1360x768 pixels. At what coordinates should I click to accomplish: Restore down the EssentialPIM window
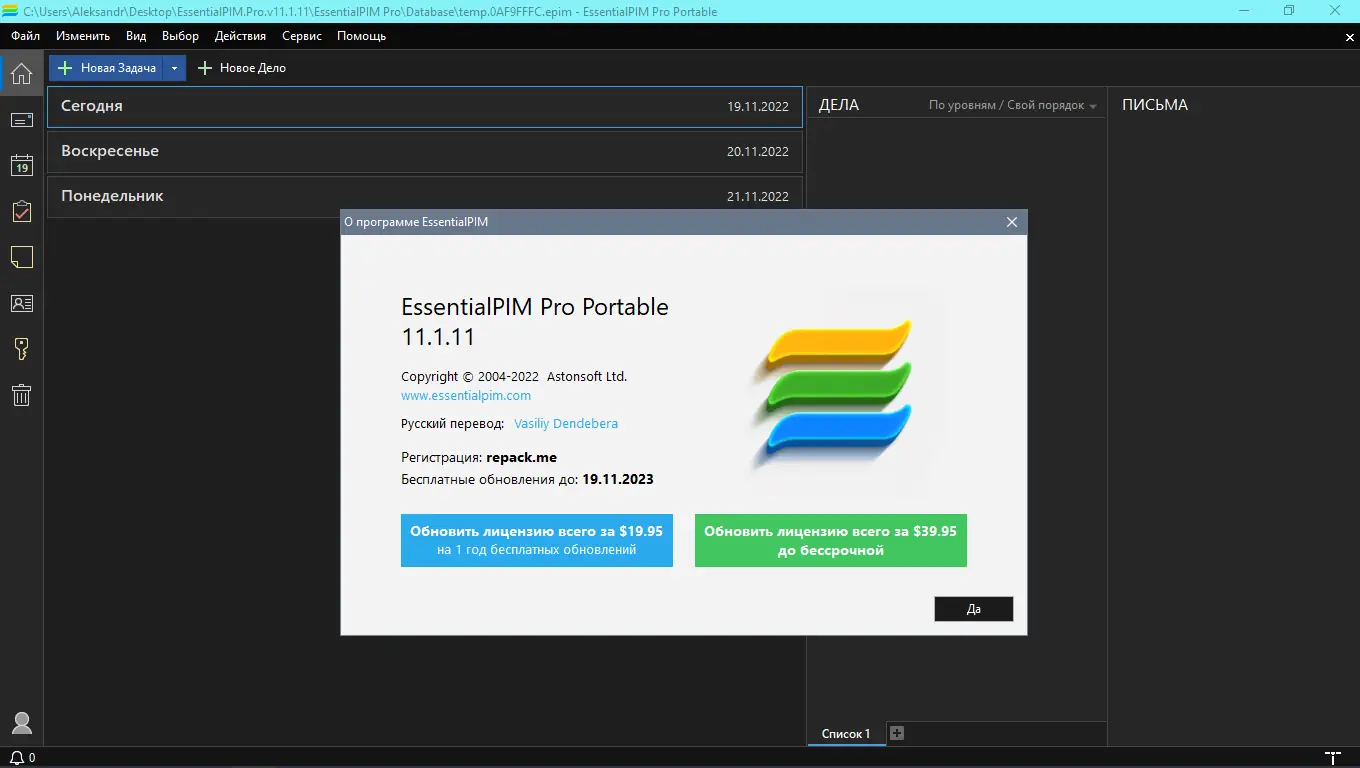[1289, 11]
